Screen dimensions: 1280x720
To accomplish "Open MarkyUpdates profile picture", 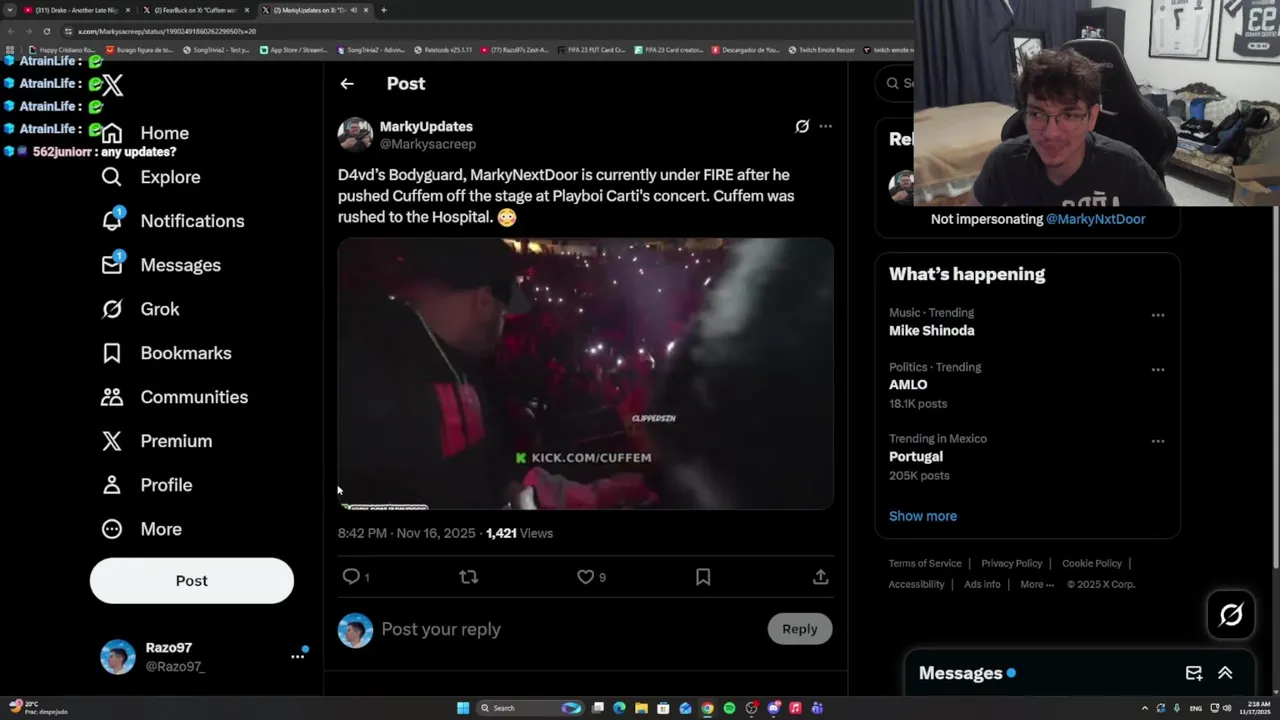I will coord(355,134).
